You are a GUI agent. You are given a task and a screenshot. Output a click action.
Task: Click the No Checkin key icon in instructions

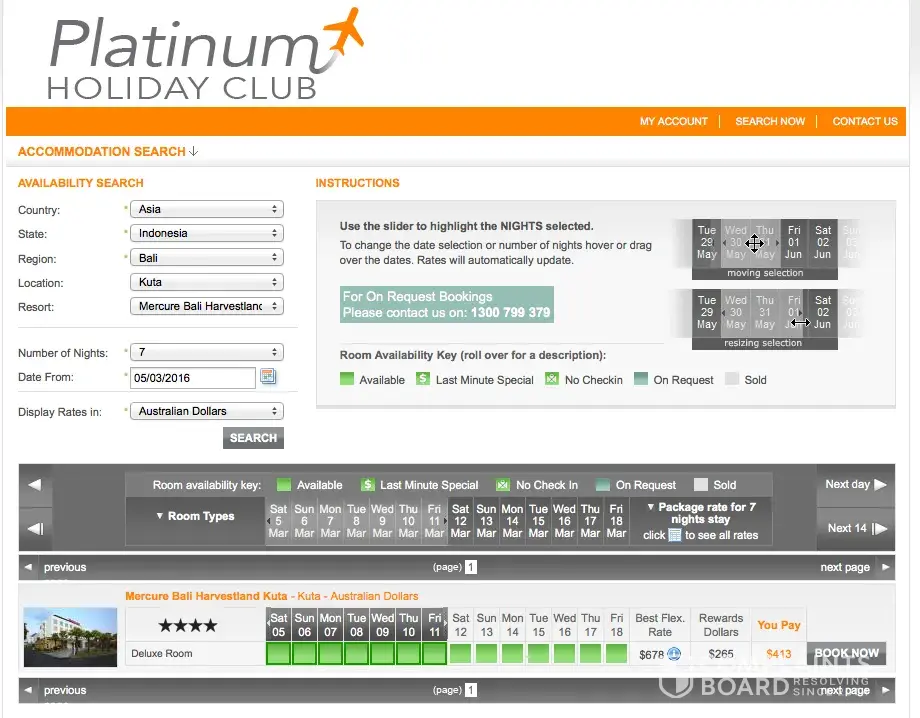point(552,380)
